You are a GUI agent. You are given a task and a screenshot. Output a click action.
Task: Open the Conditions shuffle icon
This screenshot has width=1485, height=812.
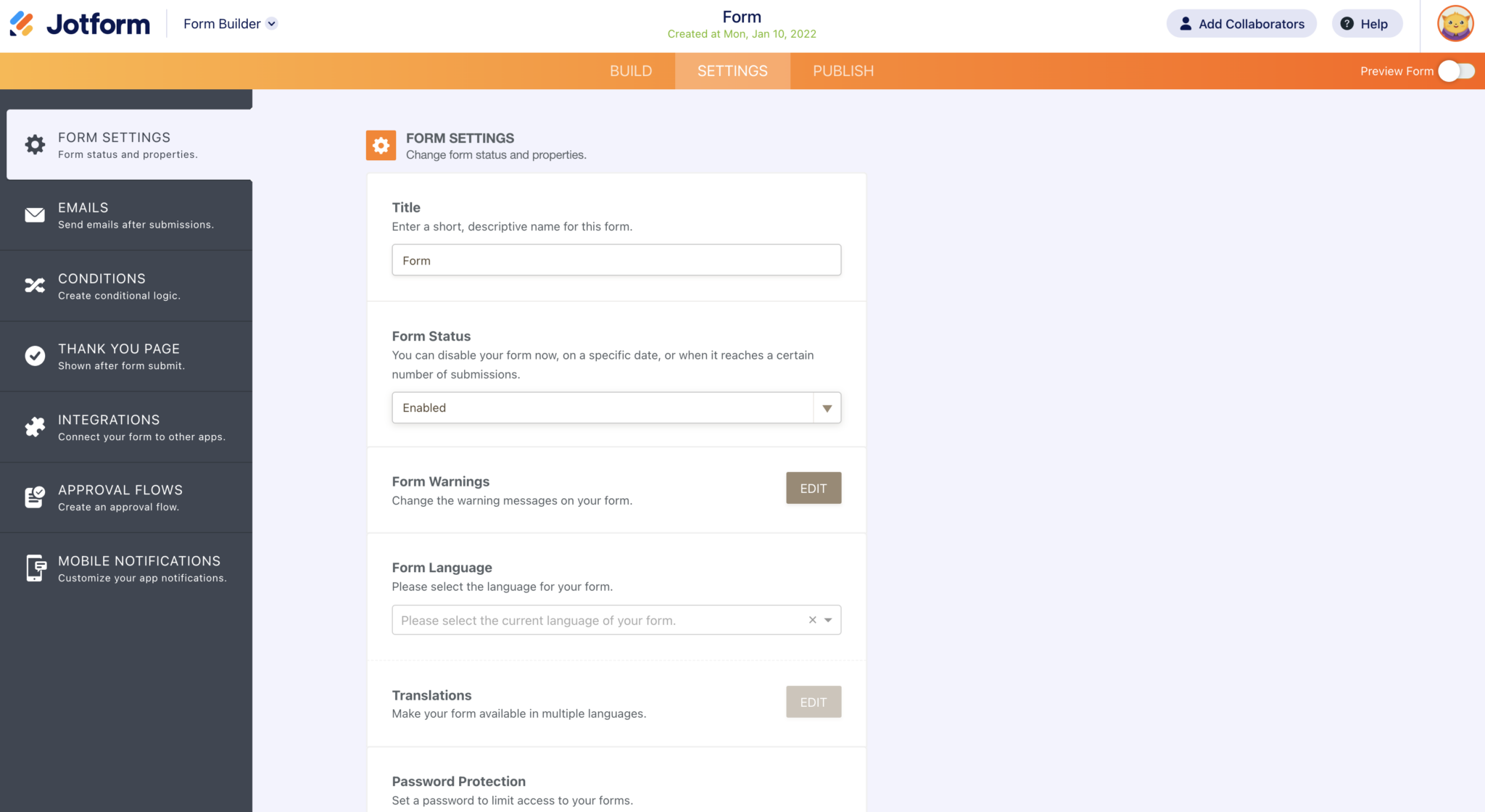tap(35, 285)
